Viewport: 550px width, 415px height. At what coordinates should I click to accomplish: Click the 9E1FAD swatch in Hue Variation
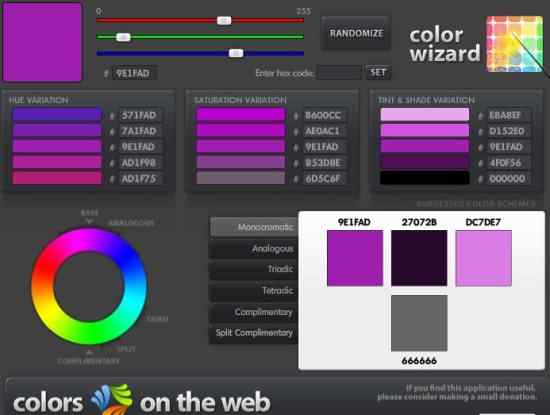[x=57, y=146]
